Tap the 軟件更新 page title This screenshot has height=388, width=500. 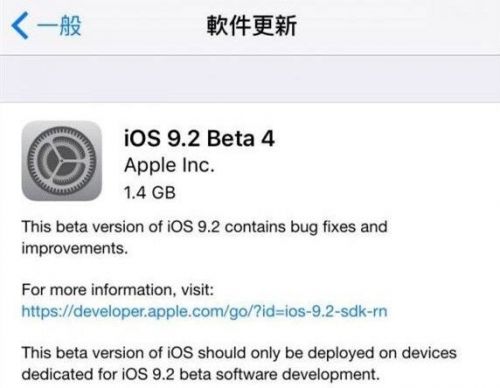pos(252,26)
